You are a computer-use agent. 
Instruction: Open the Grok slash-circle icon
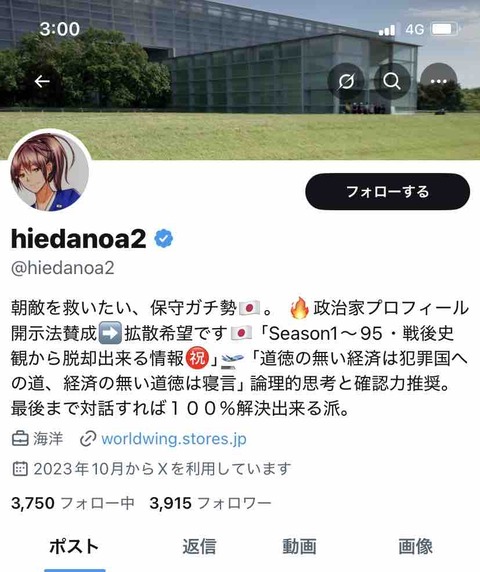(x=345, y=81)
